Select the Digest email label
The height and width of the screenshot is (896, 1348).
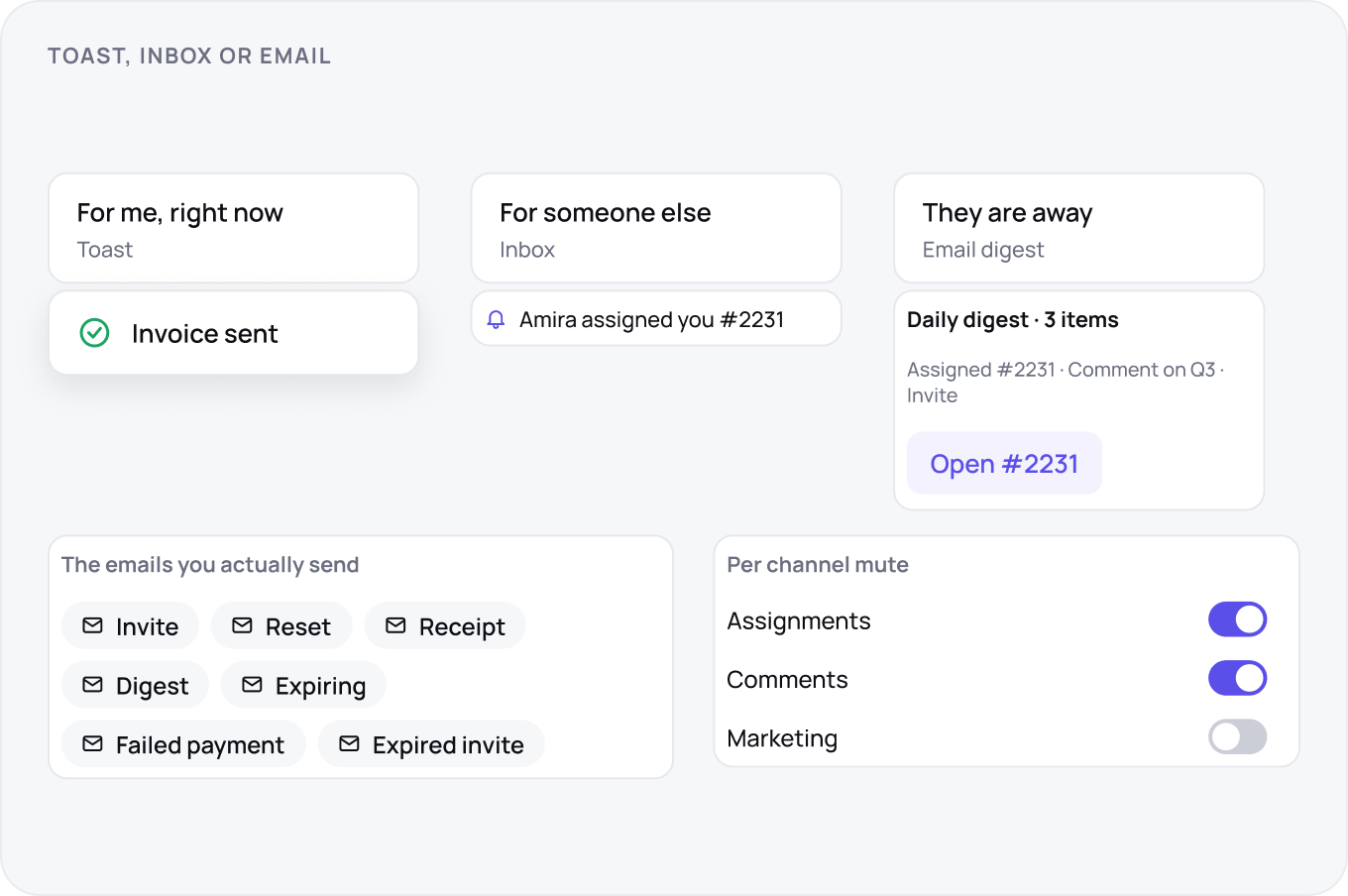152,686
